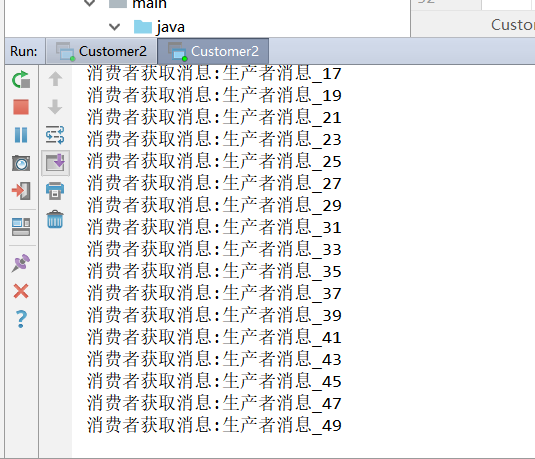Image resolution: width=535 pixels, height=459 pixels.
Task: Click console line ending with _27
Action: [214, 183]
